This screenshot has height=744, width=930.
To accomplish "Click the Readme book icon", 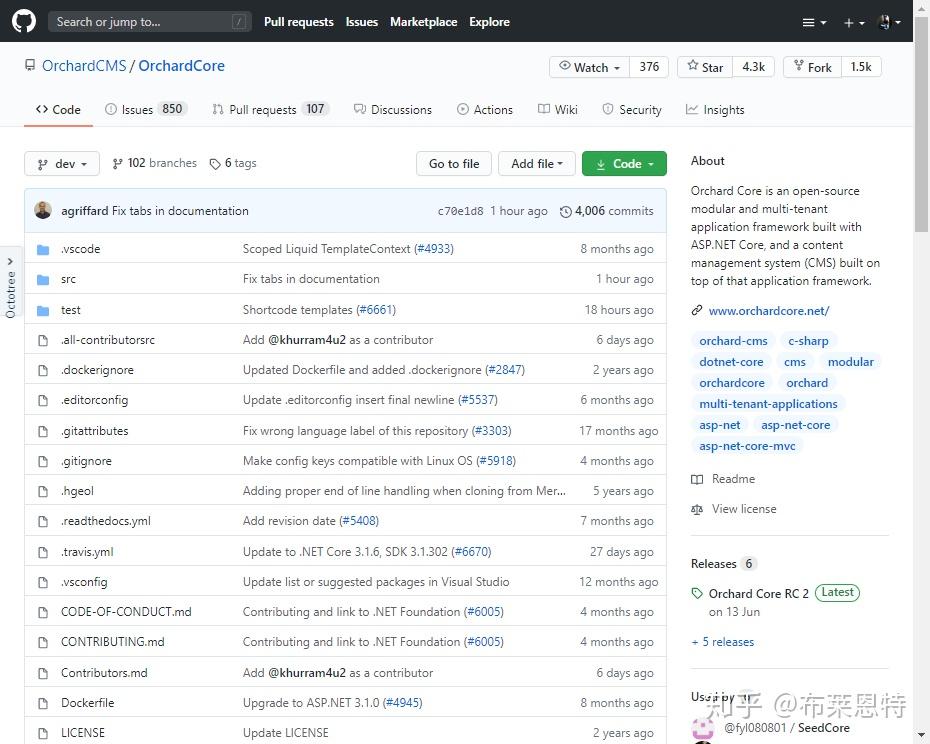I will (697, 479).
